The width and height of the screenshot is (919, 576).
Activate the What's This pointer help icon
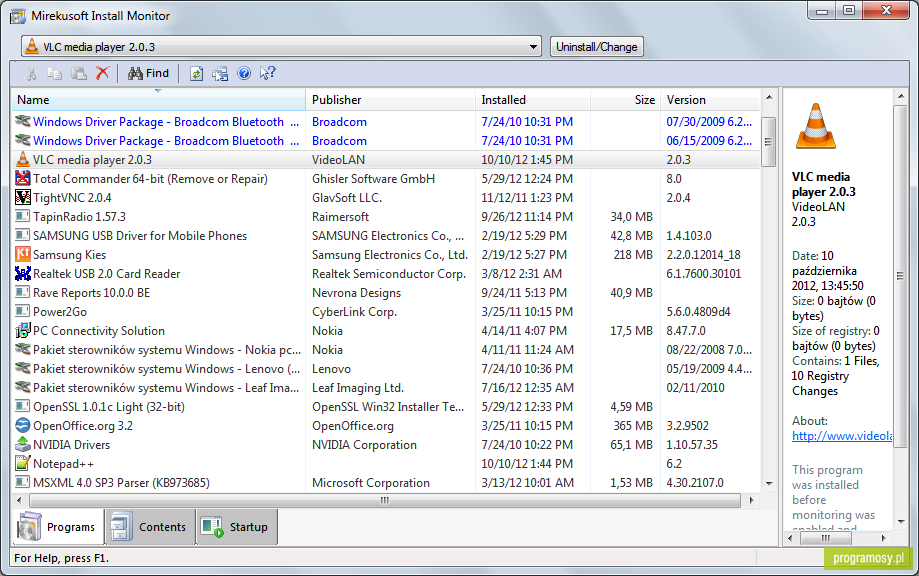[268, 73]
